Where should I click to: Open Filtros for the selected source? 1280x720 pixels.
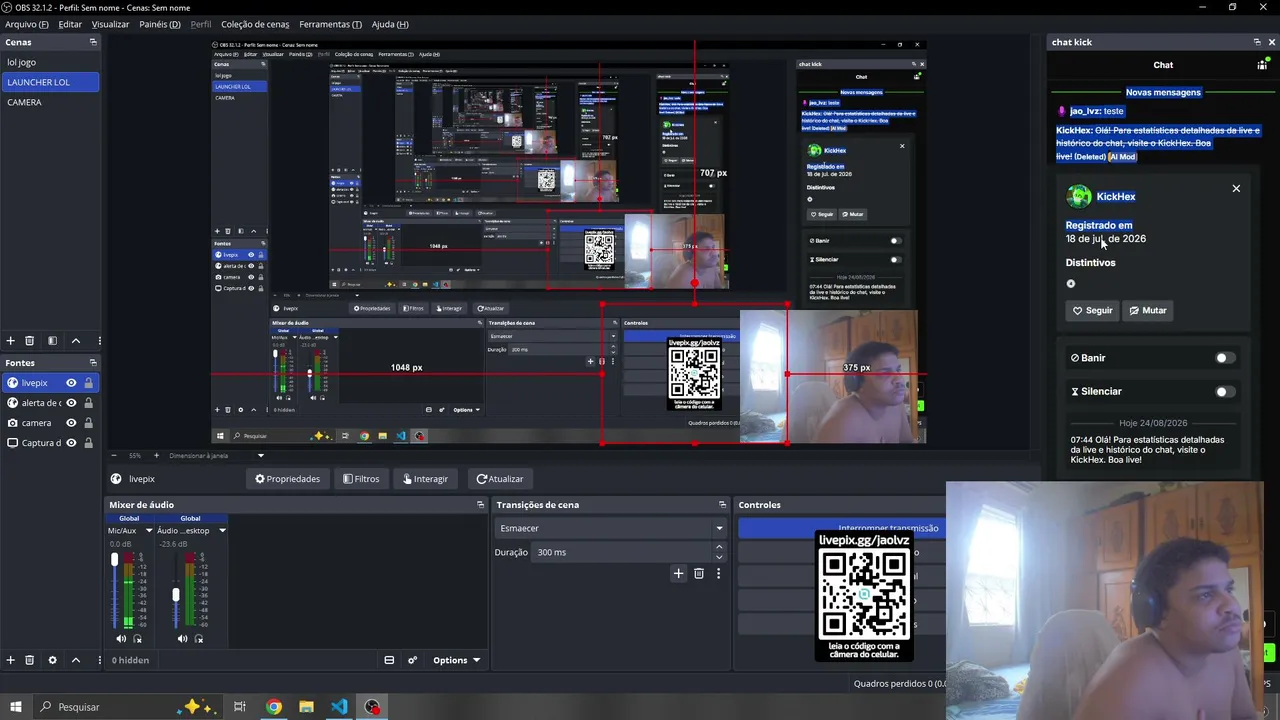[361, 479]
